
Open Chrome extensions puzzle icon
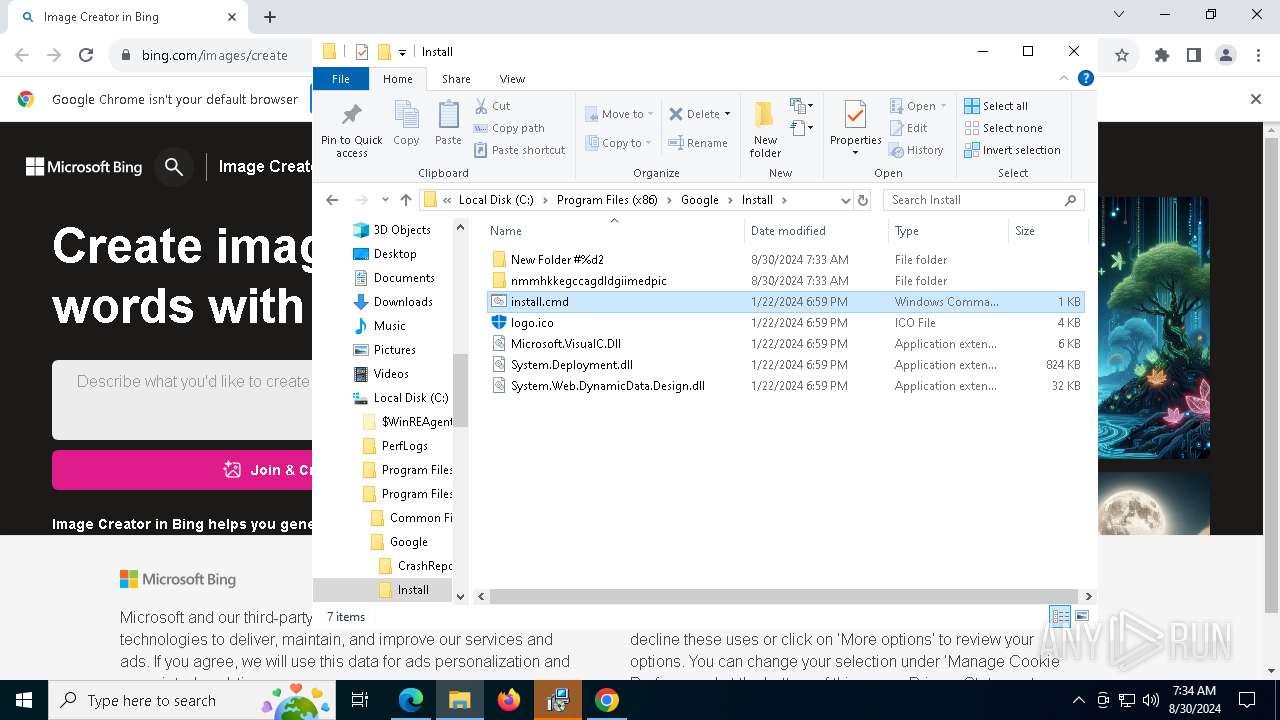point(1162,56)
